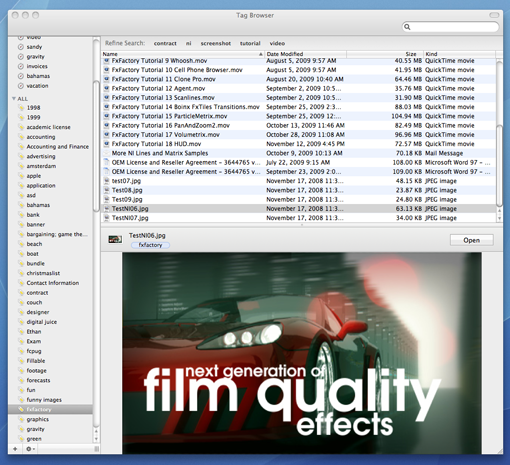The image size is (510, 465).
Task: Select FxFactory Tutorial 17 Volumetrix.mov
Action: (x=298, y=135)
